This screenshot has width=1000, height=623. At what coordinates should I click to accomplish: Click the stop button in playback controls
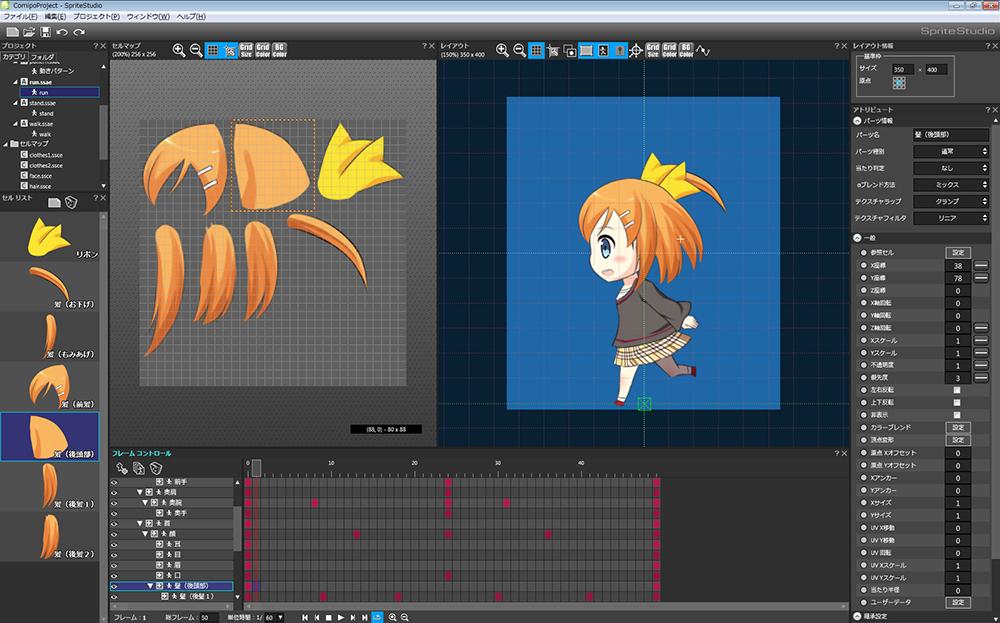[328, 617]
